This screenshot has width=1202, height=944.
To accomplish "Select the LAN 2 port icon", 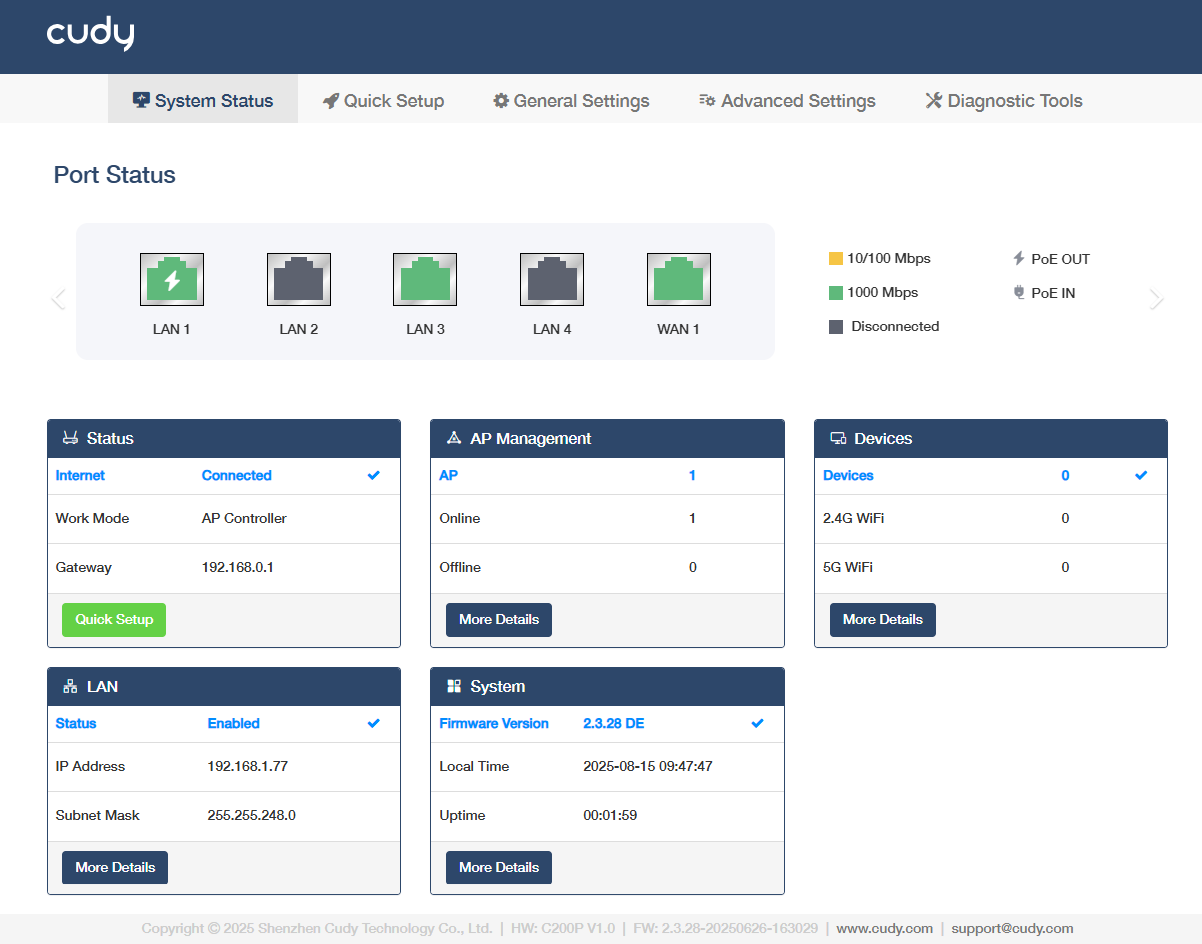I will tap(299, 279).
